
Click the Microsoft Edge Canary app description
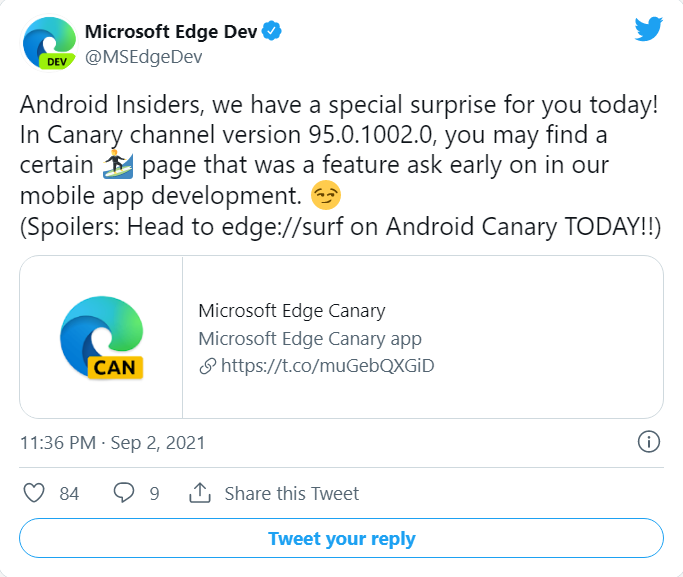pyautogui.click(x=309, y=338)
